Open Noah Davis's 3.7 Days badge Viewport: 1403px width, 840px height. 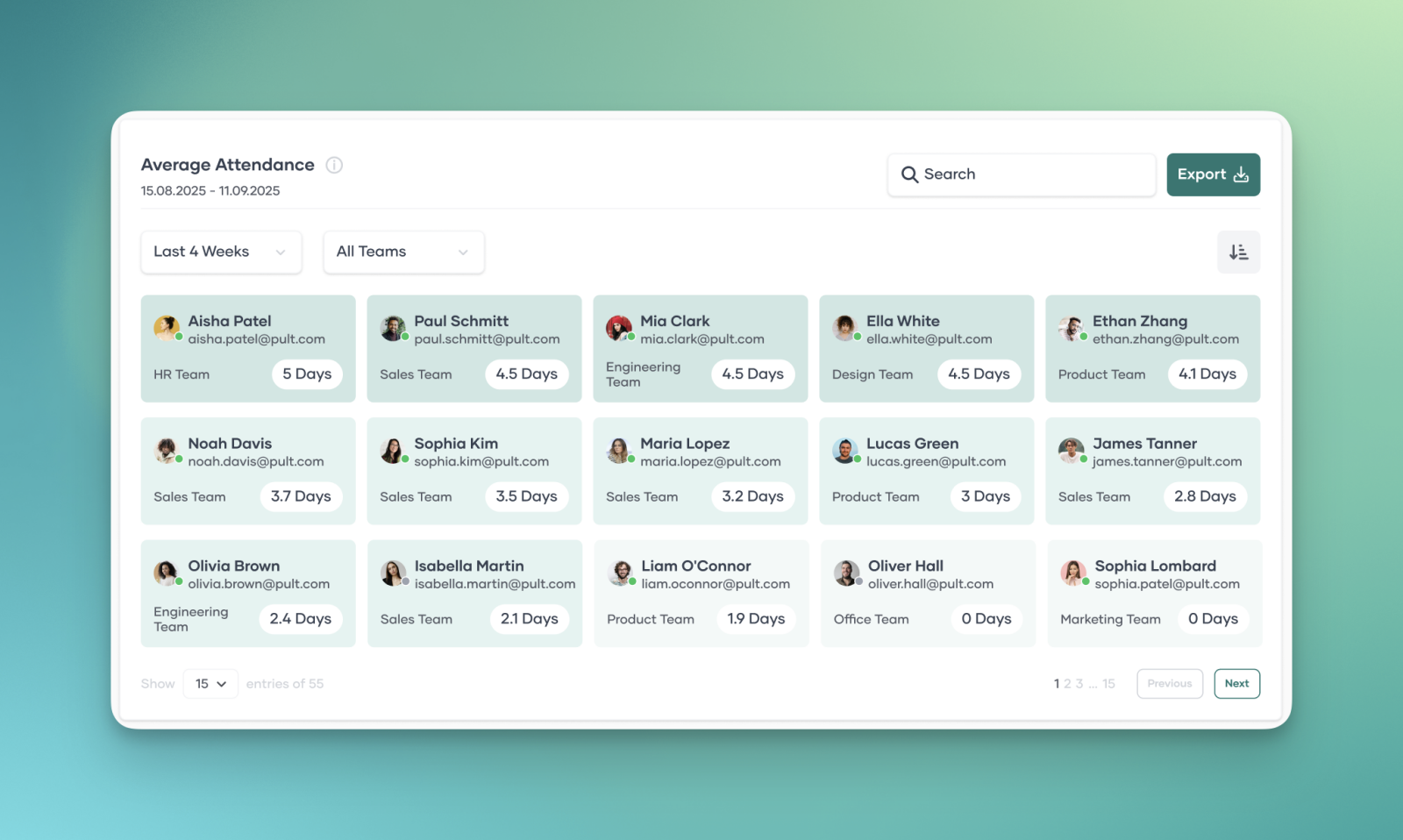coord(301,496)
